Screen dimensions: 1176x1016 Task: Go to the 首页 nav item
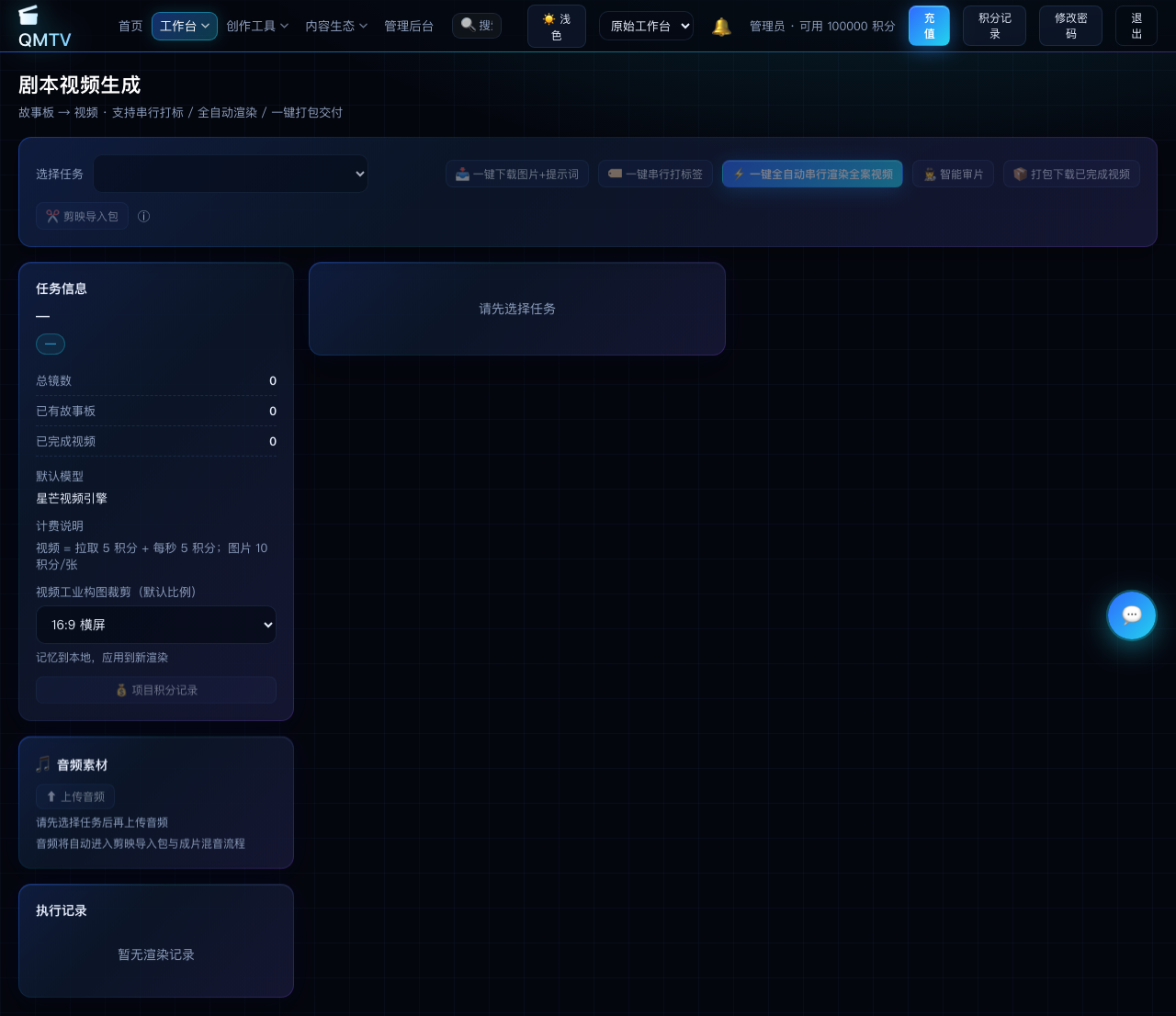[130, 26]
